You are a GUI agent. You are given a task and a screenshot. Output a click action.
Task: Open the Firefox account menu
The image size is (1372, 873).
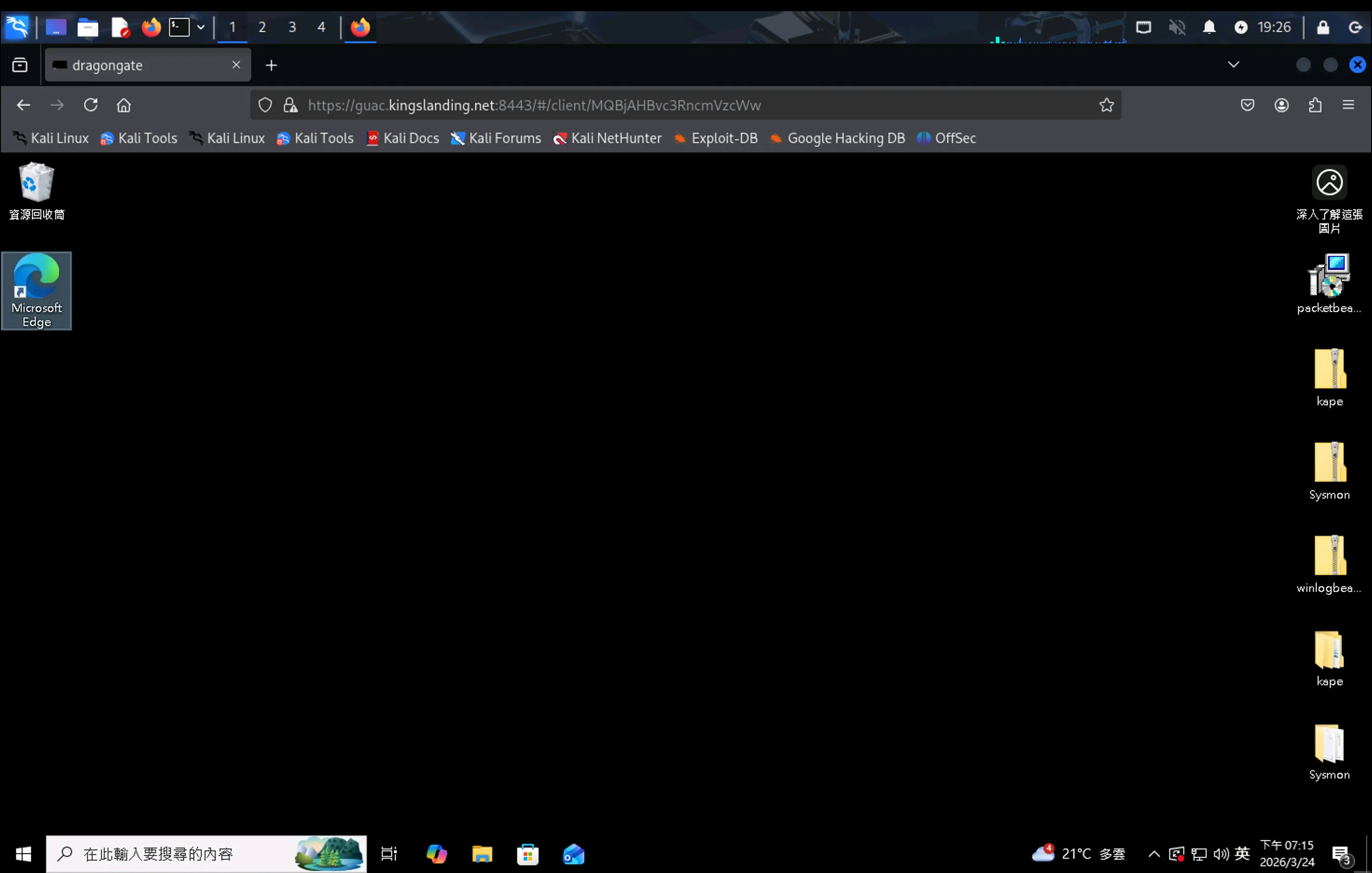(1281, 105)
